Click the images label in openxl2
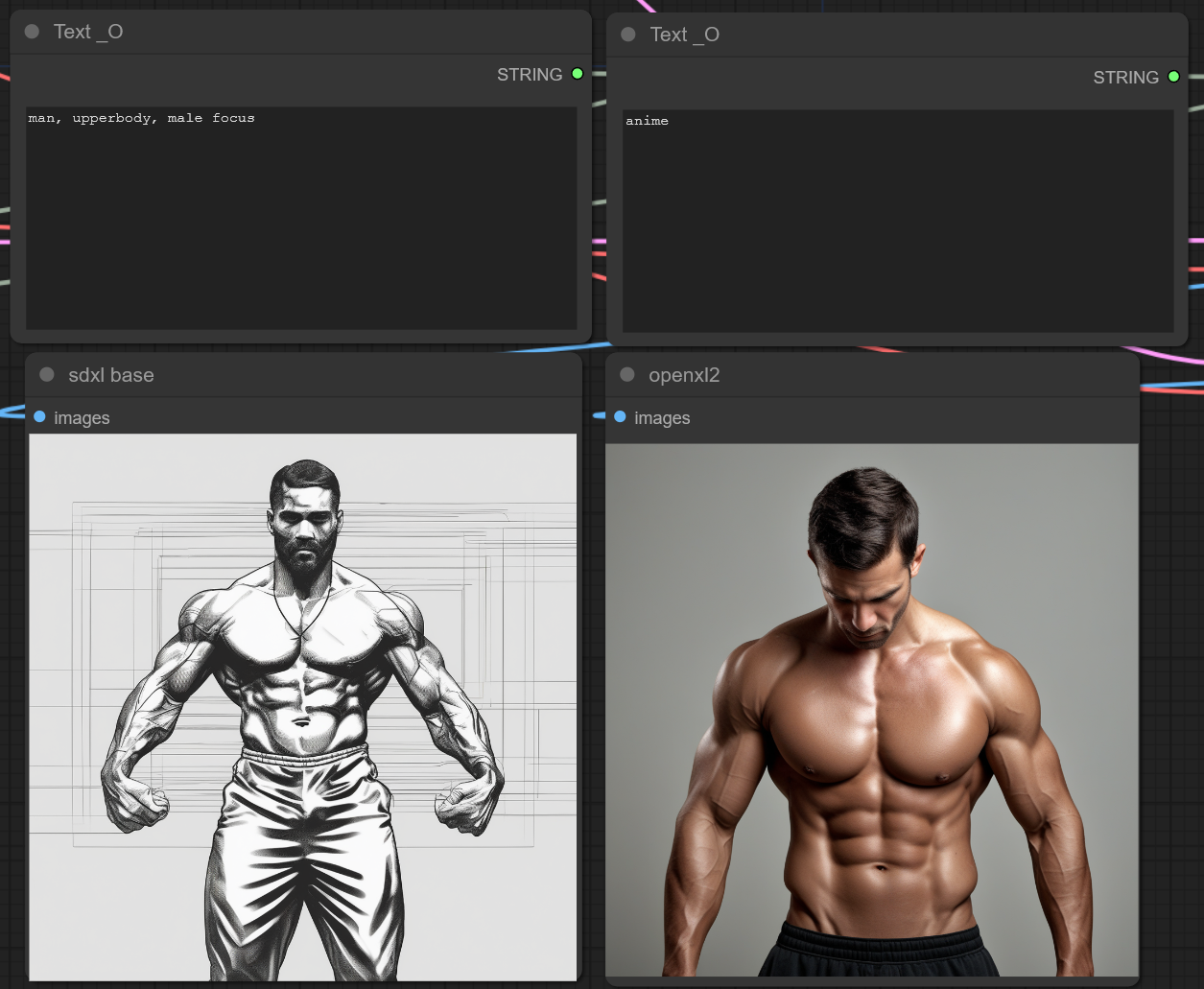This screenshot has width=1204, height=989. coord(662,418)
